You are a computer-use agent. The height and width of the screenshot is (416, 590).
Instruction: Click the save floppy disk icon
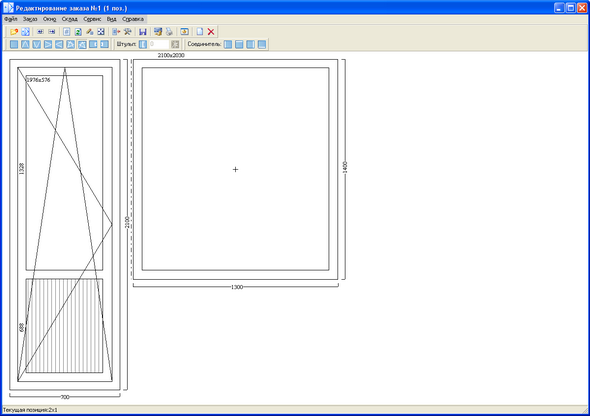coord(143,32)
